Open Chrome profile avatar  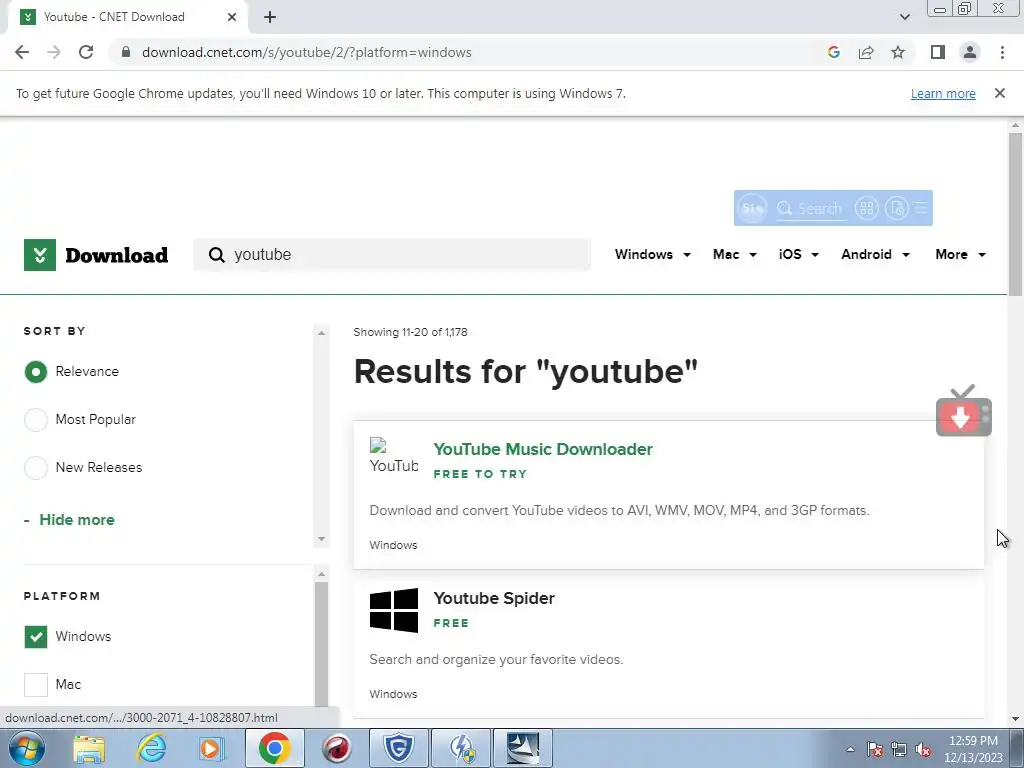pyautogui.click(x=970, y=52)
